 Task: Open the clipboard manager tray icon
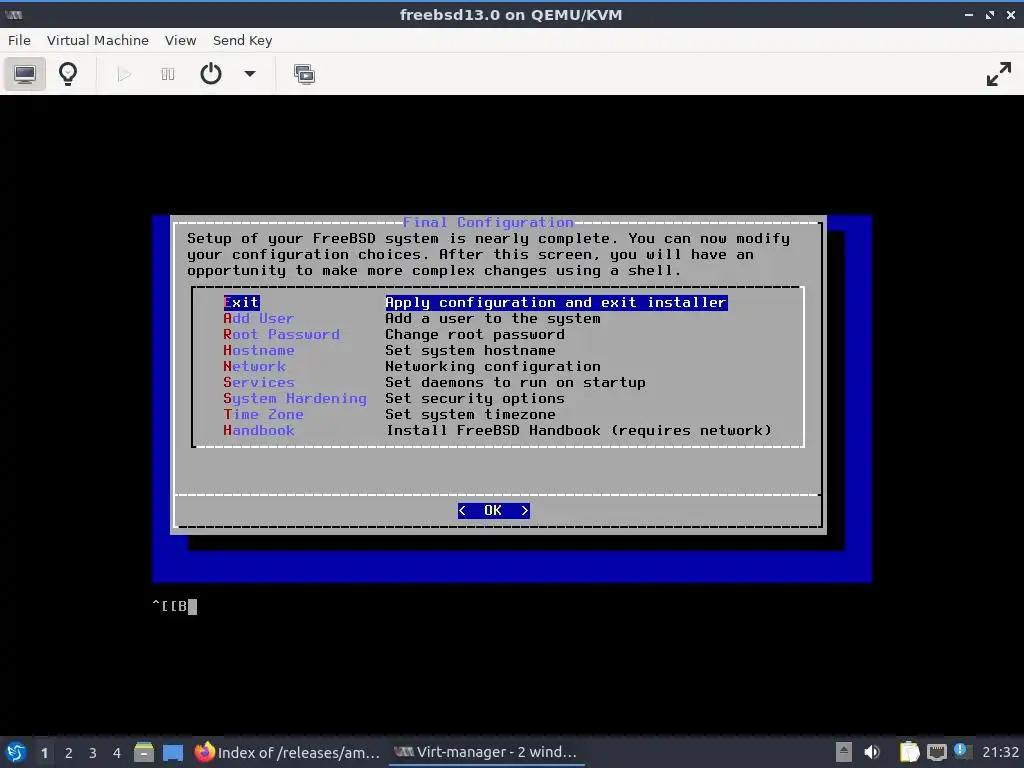pos(909,752)
